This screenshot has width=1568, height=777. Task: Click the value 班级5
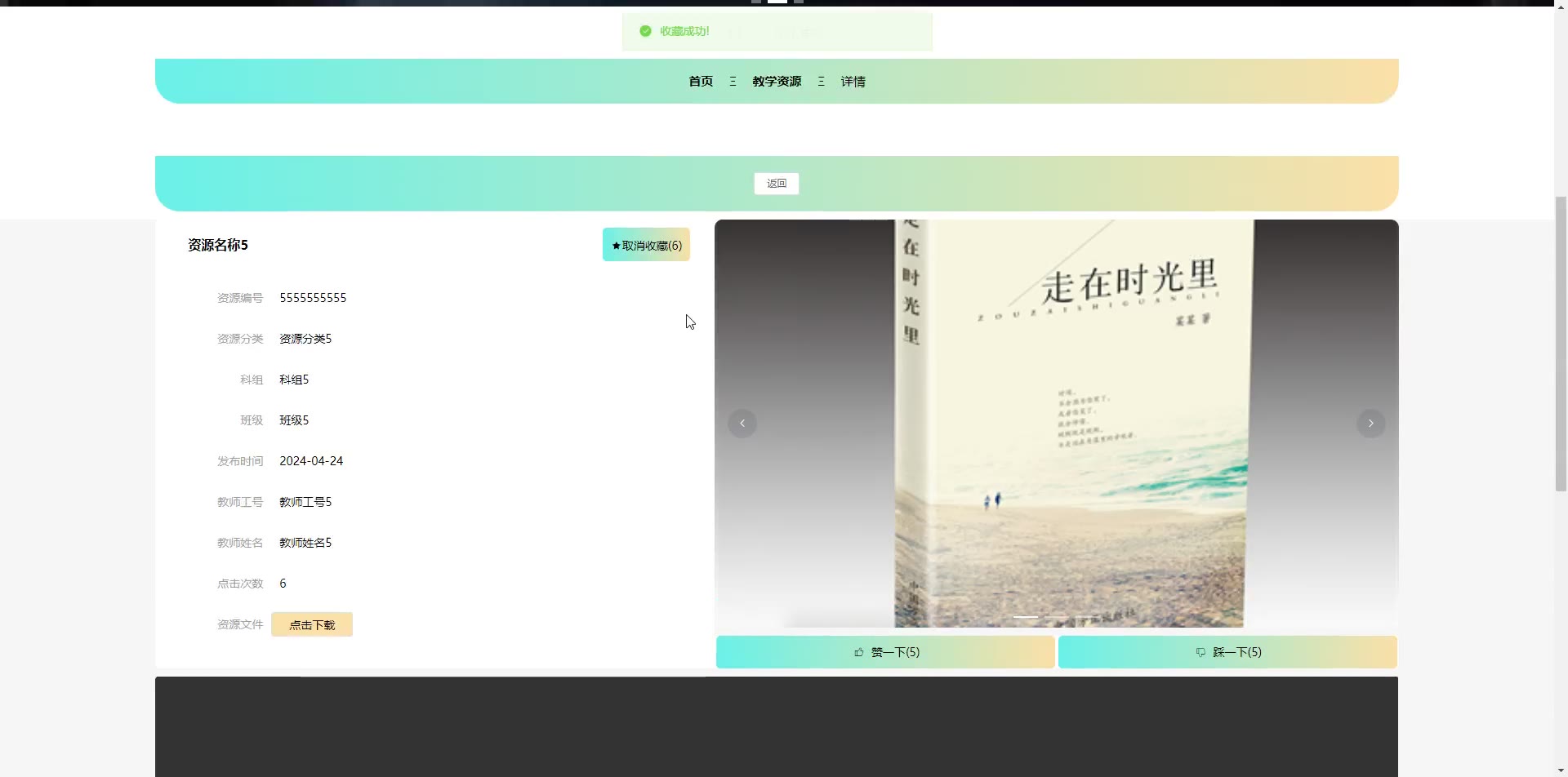[294, 420]
